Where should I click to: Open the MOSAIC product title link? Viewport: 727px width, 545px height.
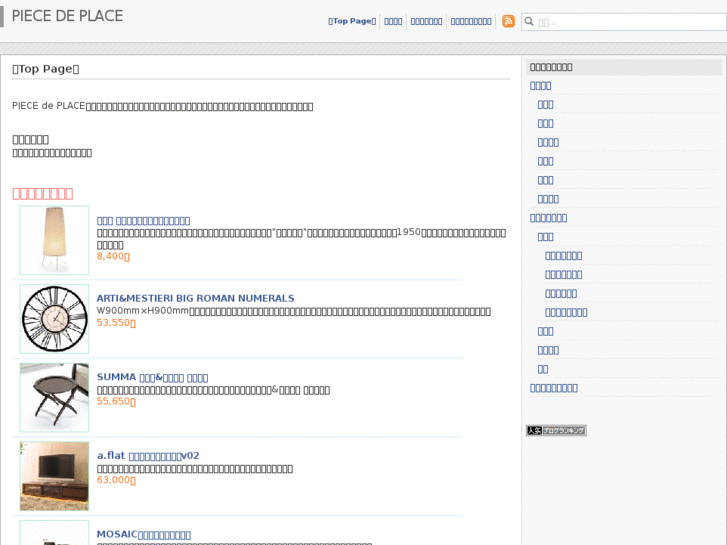click(x=144, y=534)
